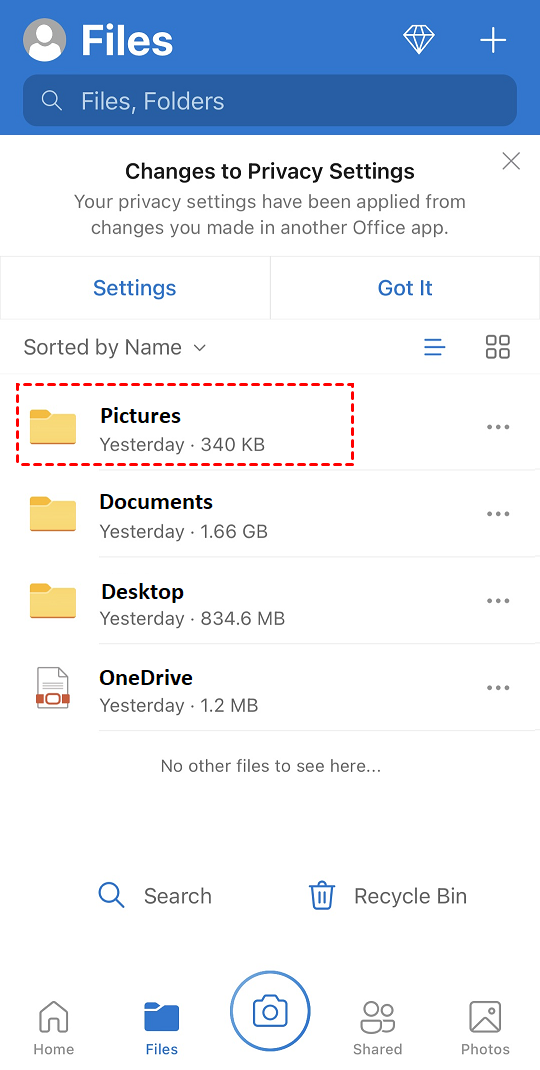Click the Got It button

point(406,288)
